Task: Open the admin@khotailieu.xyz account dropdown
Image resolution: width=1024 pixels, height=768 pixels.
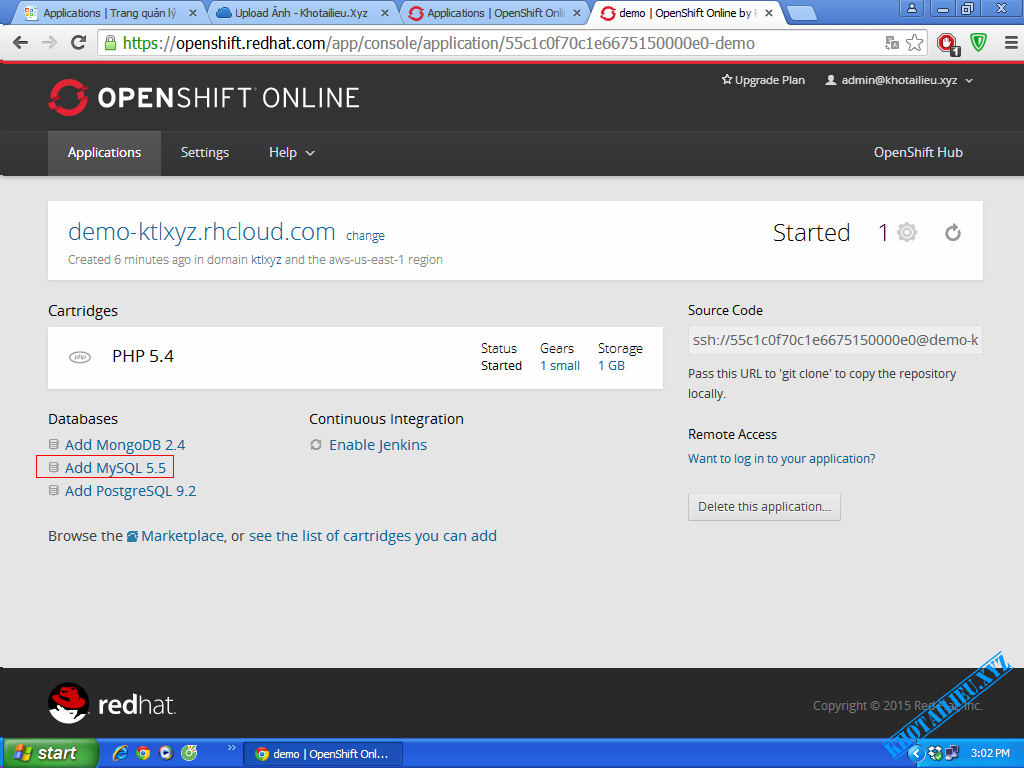Action: pyautogui.click(x=898, y=80)
